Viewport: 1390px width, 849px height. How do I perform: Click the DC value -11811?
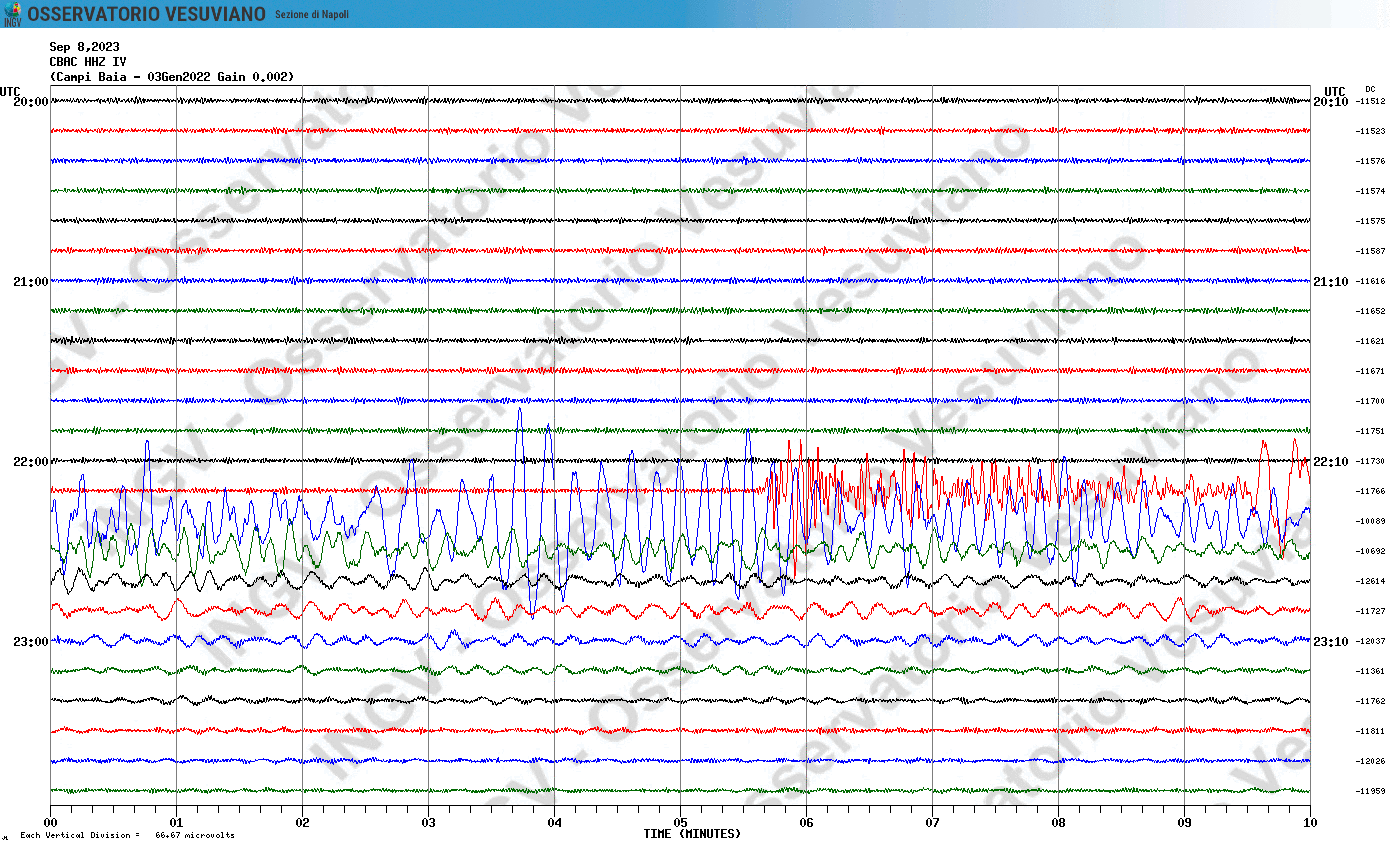pos(1370,731)
